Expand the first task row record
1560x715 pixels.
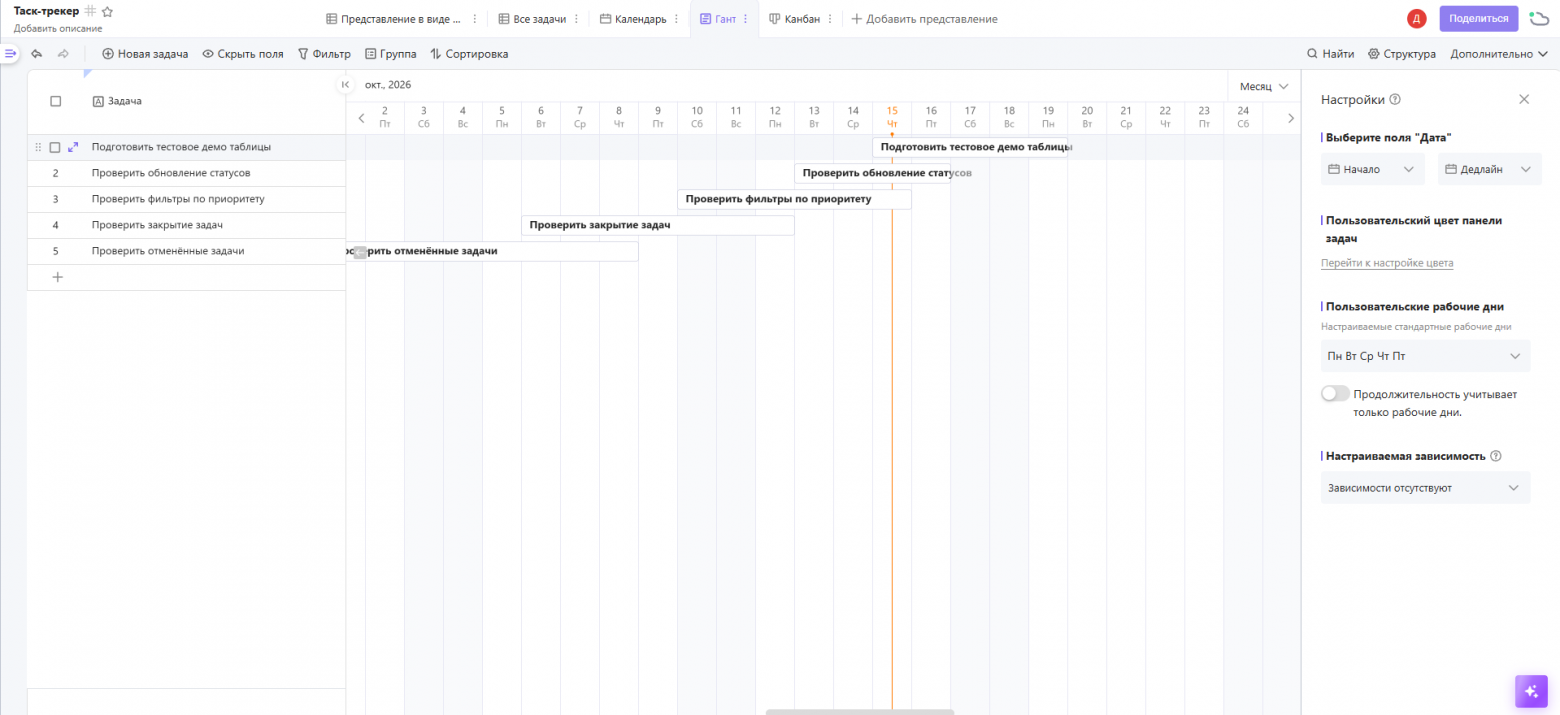coord(73,147)
